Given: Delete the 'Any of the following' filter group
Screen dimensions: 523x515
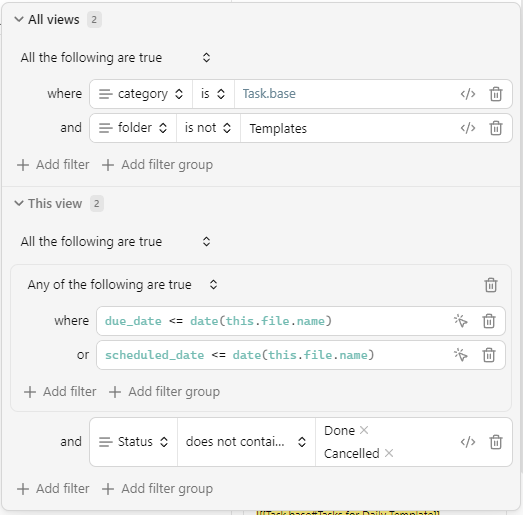Looking at the screenshot, I should pyautogui.click(x=491, y=285).
